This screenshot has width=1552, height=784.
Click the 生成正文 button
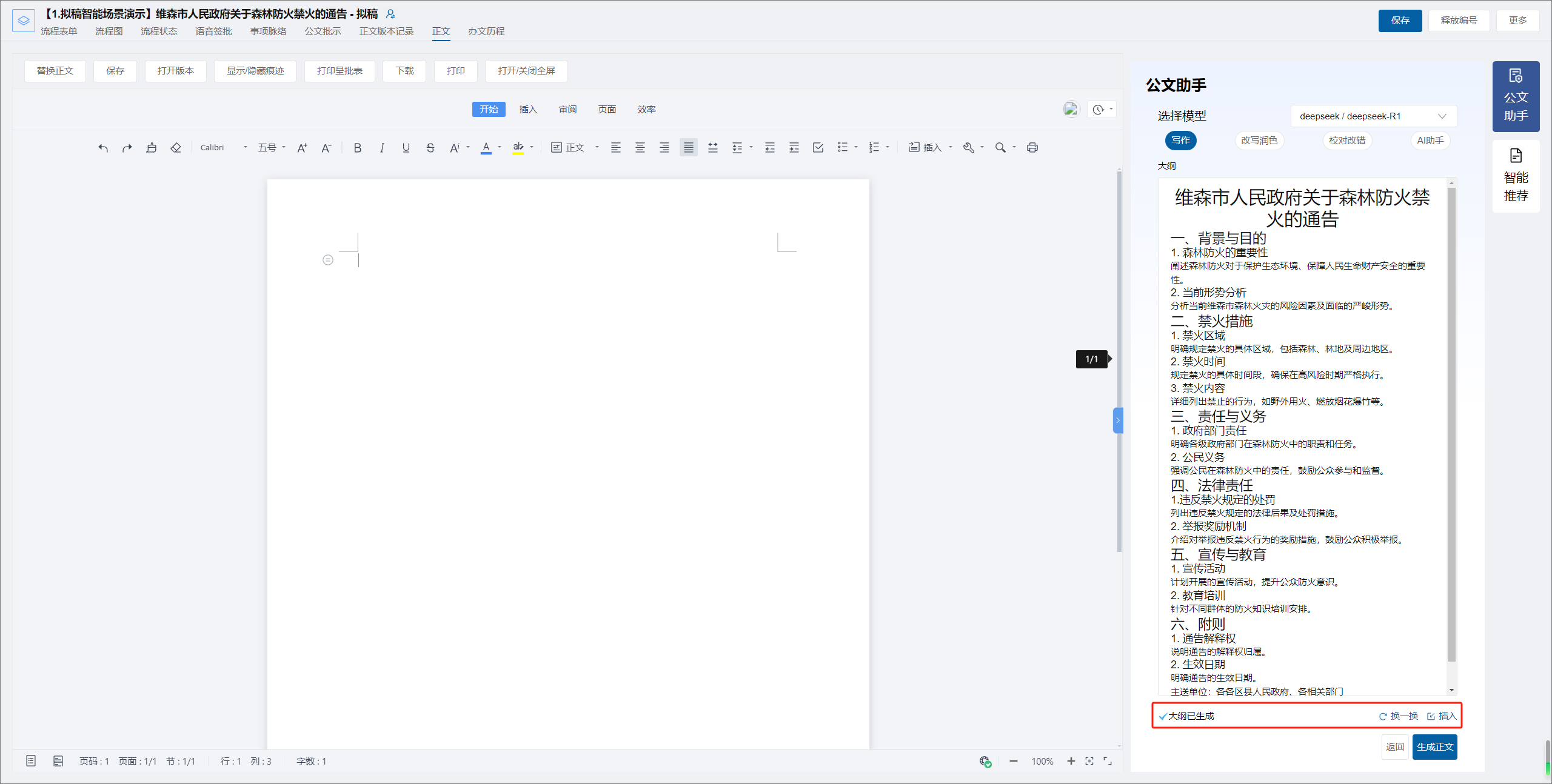click(1434, 747)
